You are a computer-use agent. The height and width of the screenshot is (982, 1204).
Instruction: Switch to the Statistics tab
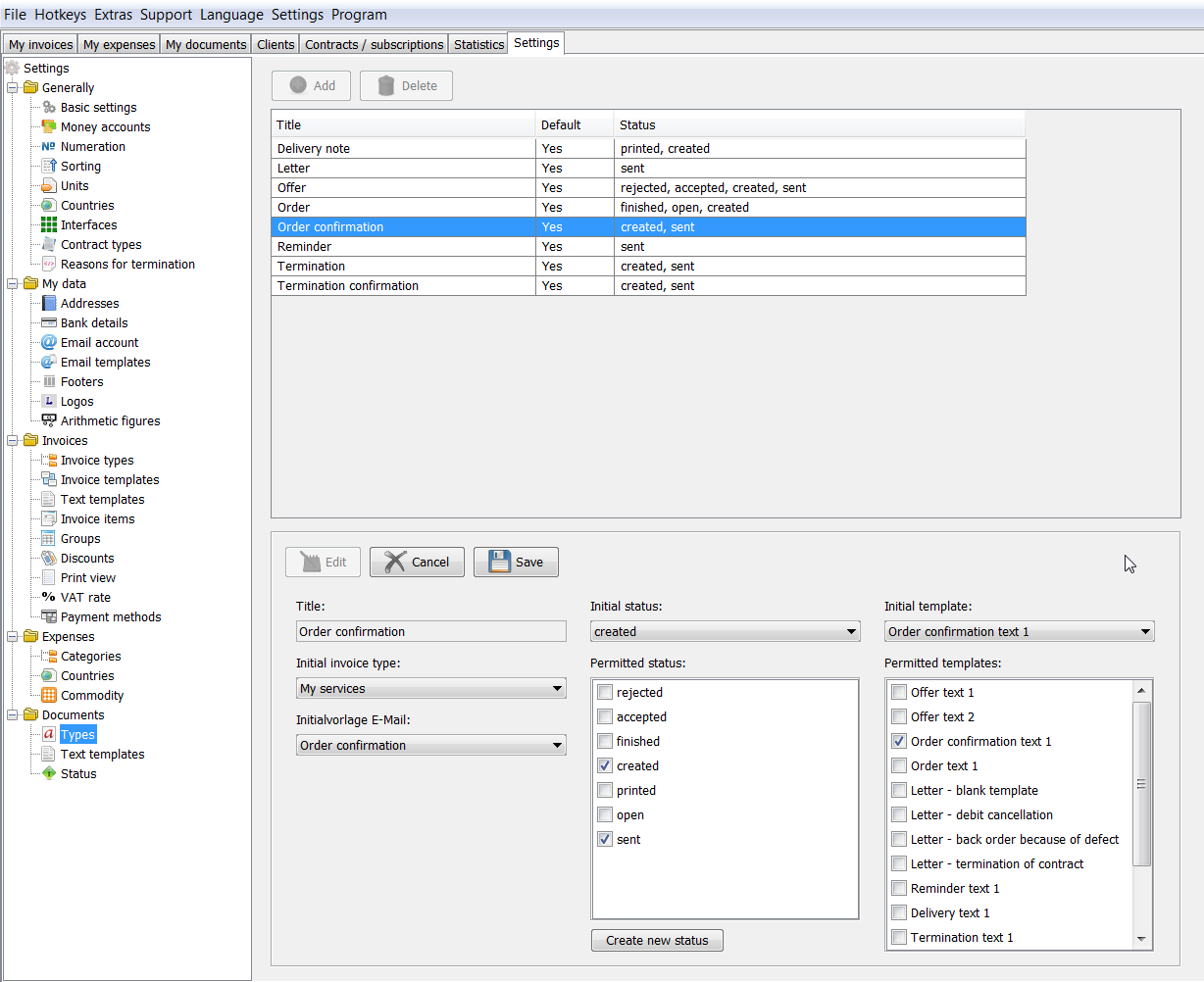(478, 44)
